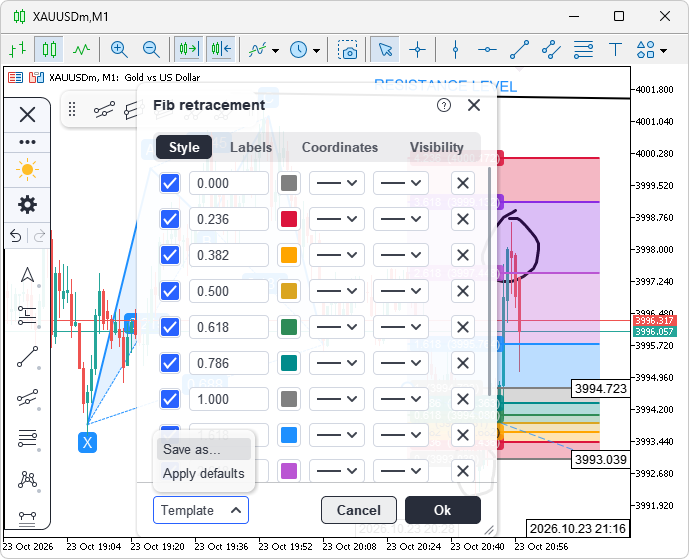Select the sidebar pattern tool
689x559 pixels.
tap(27, 479)
